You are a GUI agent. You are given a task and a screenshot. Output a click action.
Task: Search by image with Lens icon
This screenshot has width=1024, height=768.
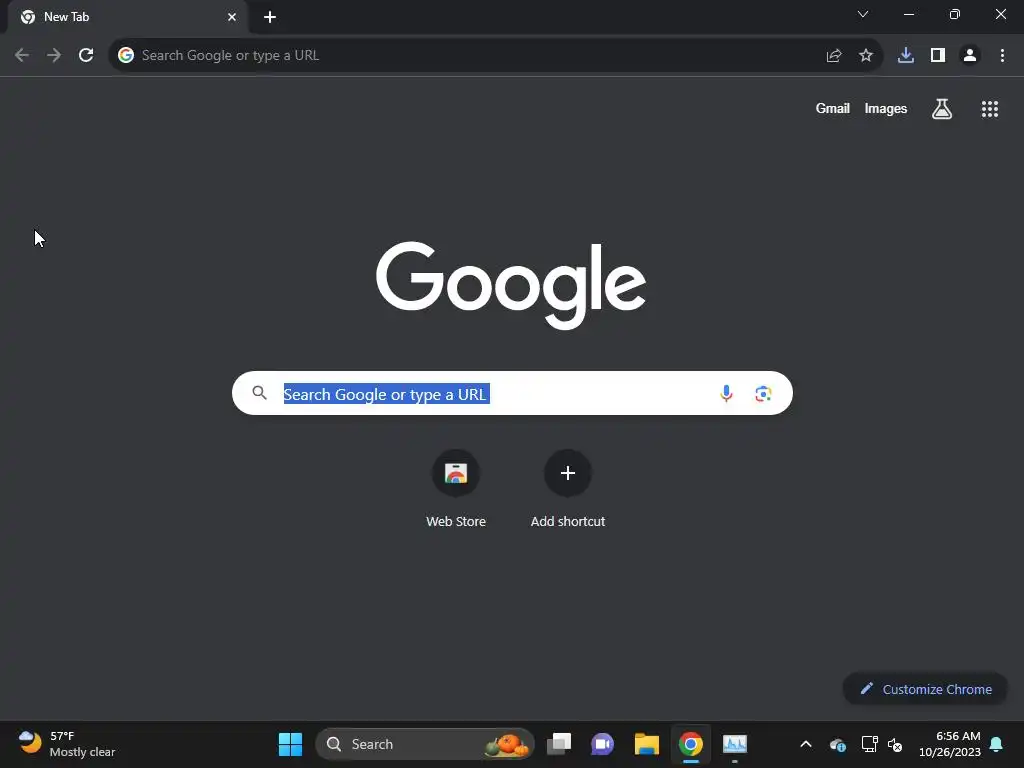point(763,394)
